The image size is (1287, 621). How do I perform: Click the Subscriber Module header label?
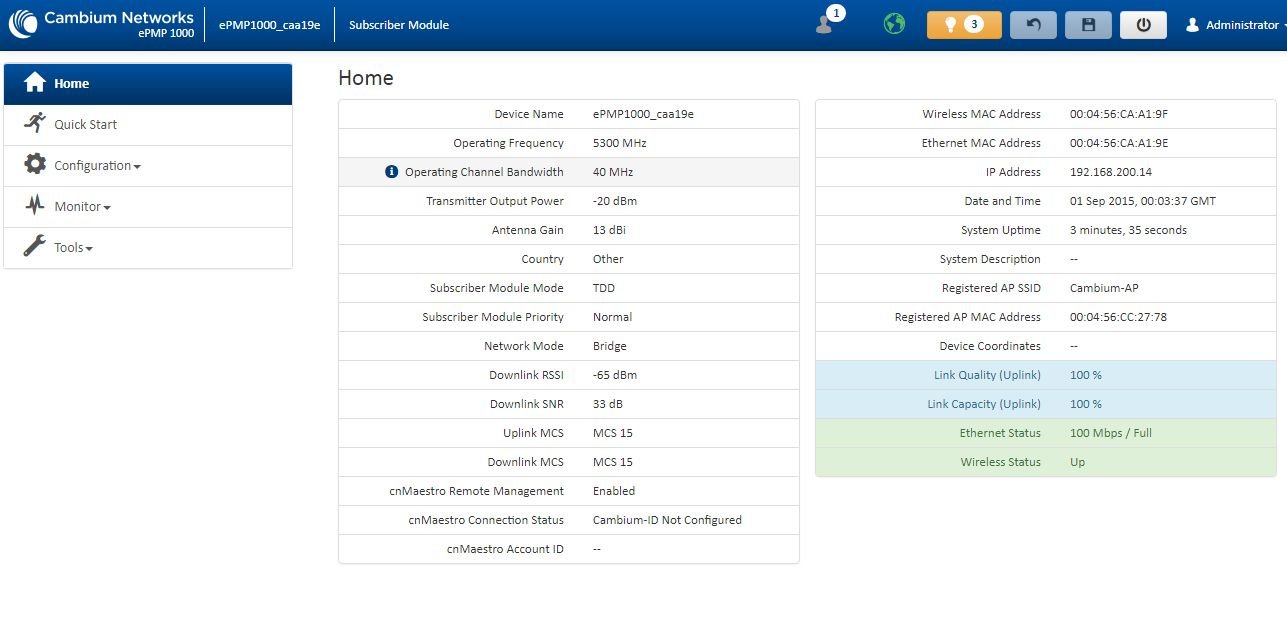[x=398, y=25]
